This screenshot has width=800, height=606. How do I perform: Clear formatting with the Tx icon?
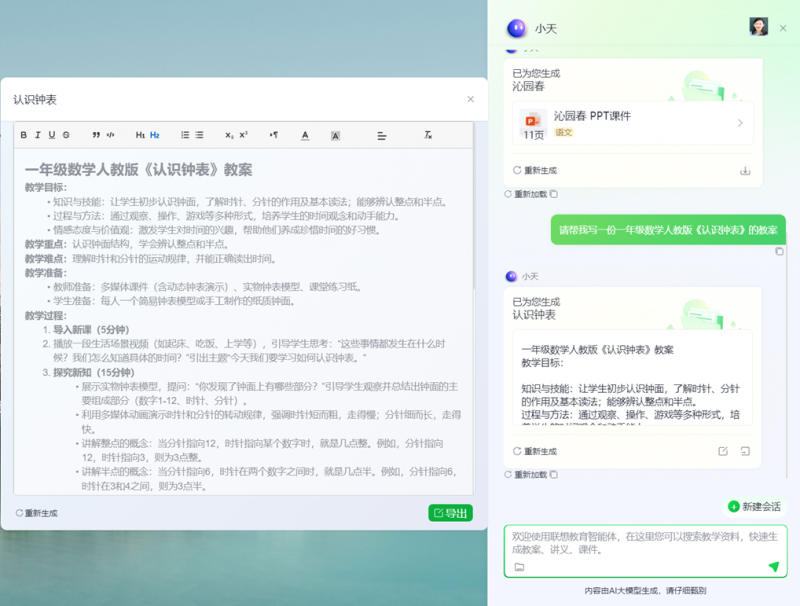(x=428, y=135)
